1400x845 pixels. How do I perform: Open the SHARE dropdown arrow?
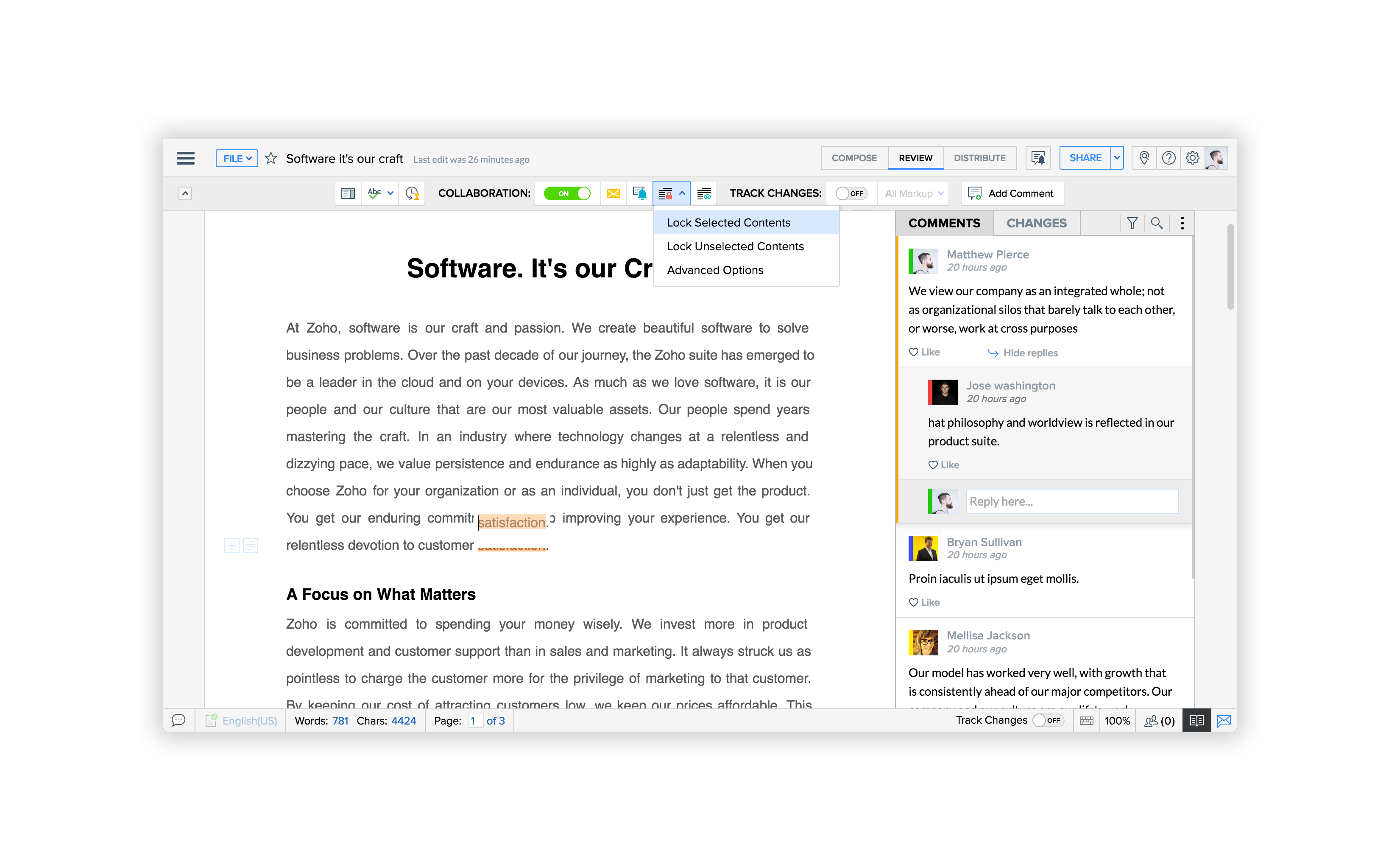point(1117,158)
